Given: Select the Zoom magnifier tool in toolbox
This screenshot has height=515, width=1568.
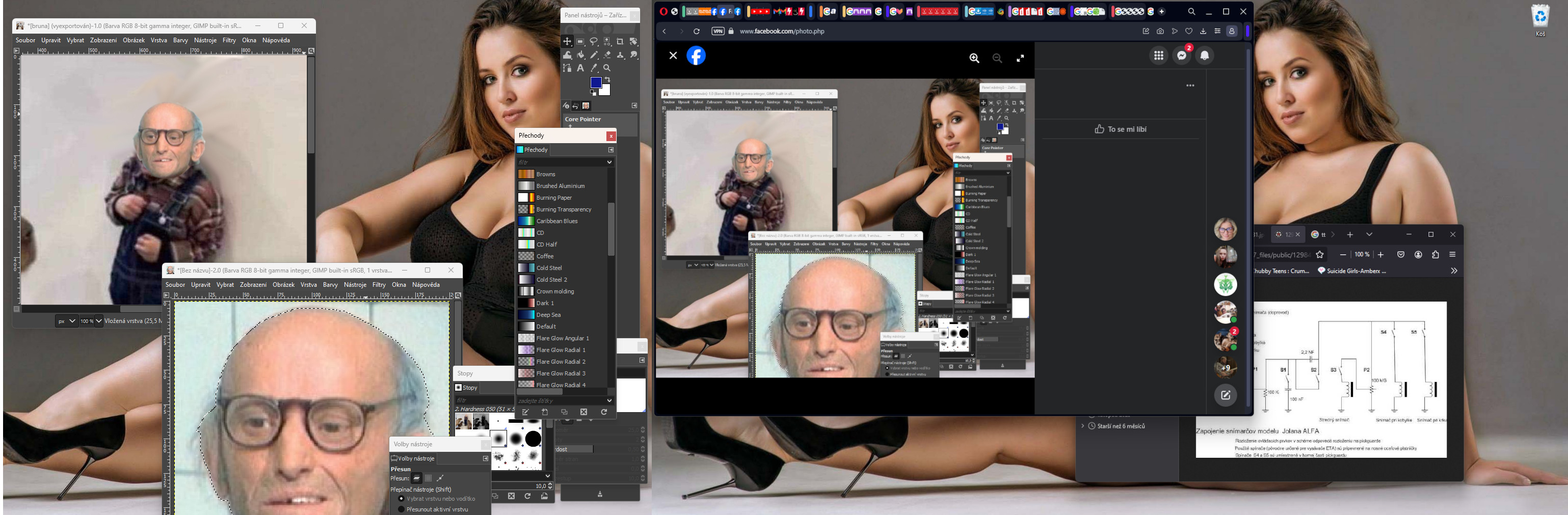Looking at the screenshot, I should click(607, 68).
